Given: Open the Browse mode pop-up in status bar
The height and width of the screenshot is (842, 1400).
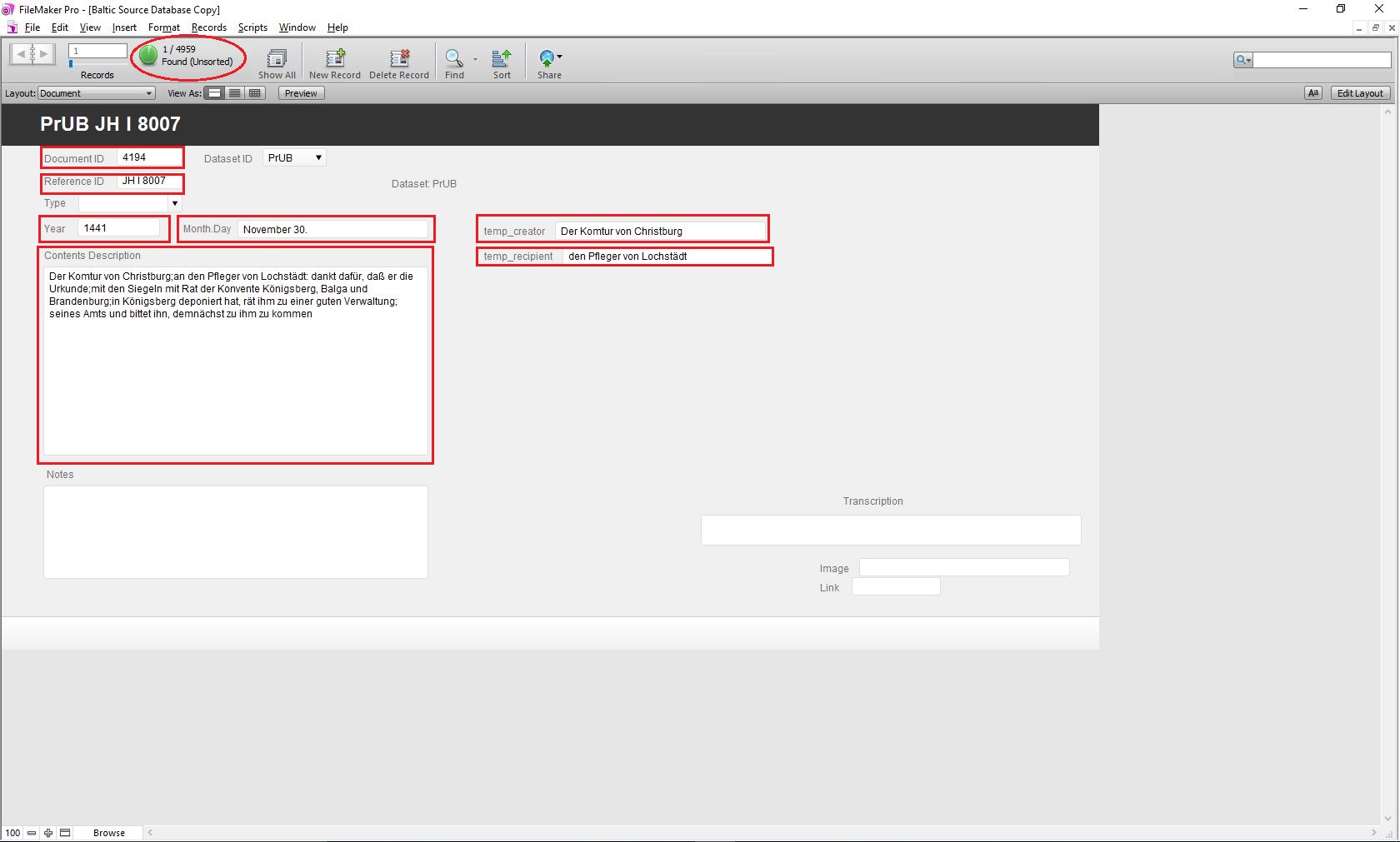Looking at the screenshot, I should coord(109,833).
